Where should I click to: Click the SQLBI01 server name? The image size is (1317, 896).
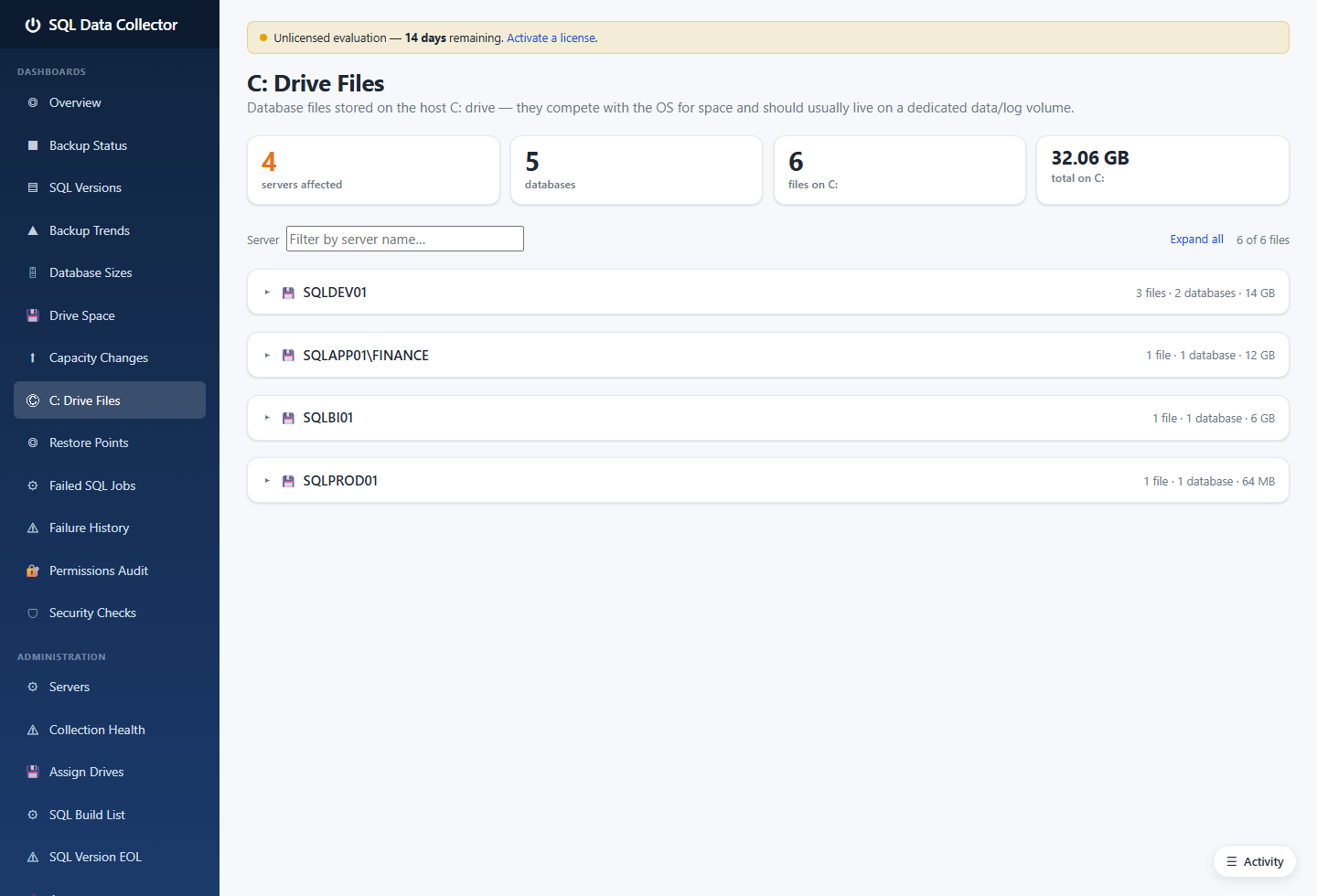pyautogui.click(x=328, y=418)
